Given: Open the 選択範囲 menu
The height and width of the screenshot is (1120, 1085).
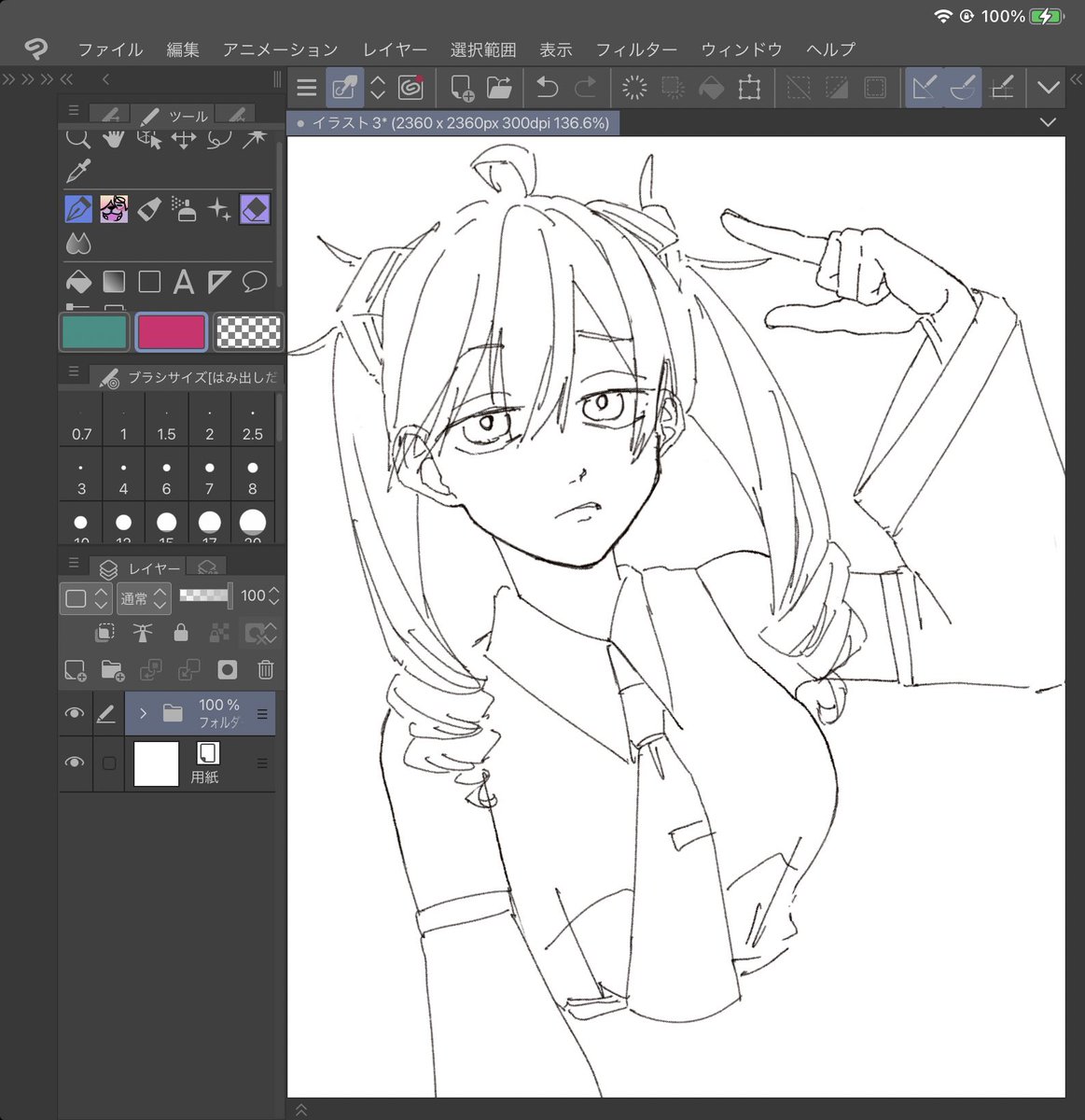Looking at the screenshot, I should pyautogui.click(x=482, y=49).
